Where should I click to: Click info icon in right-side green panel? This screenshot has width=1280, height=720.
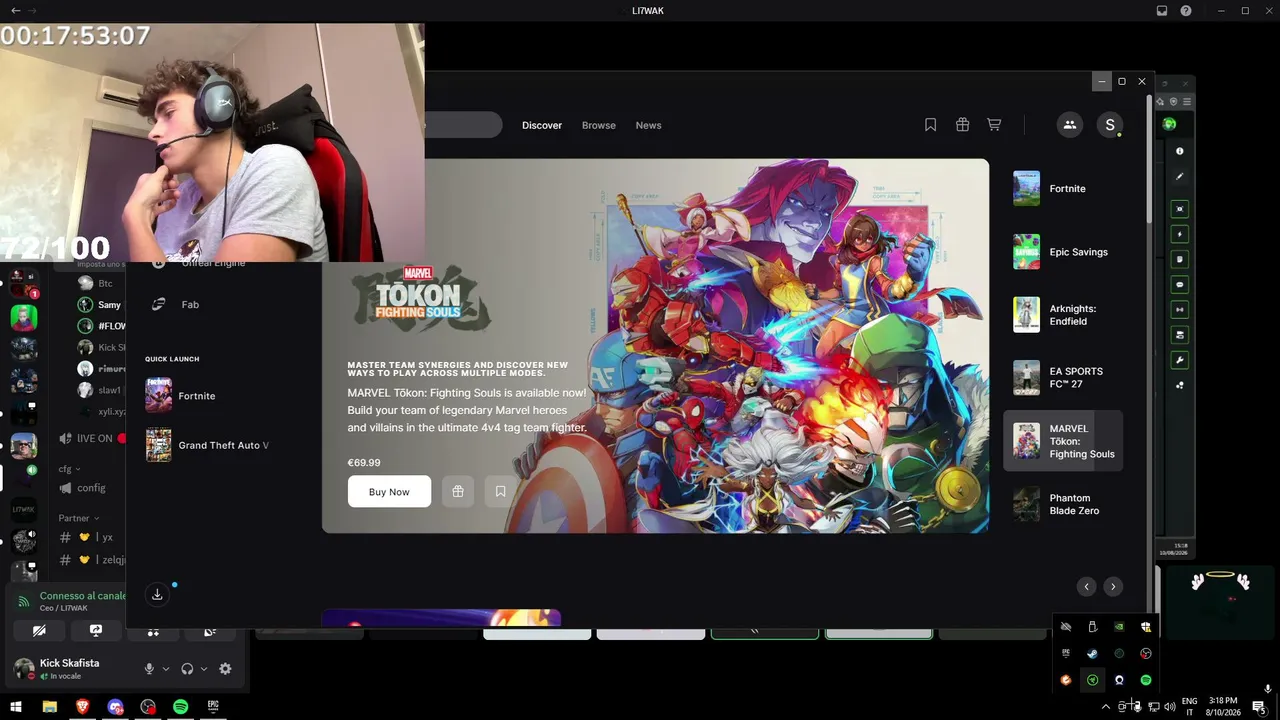coord(1180,151)
